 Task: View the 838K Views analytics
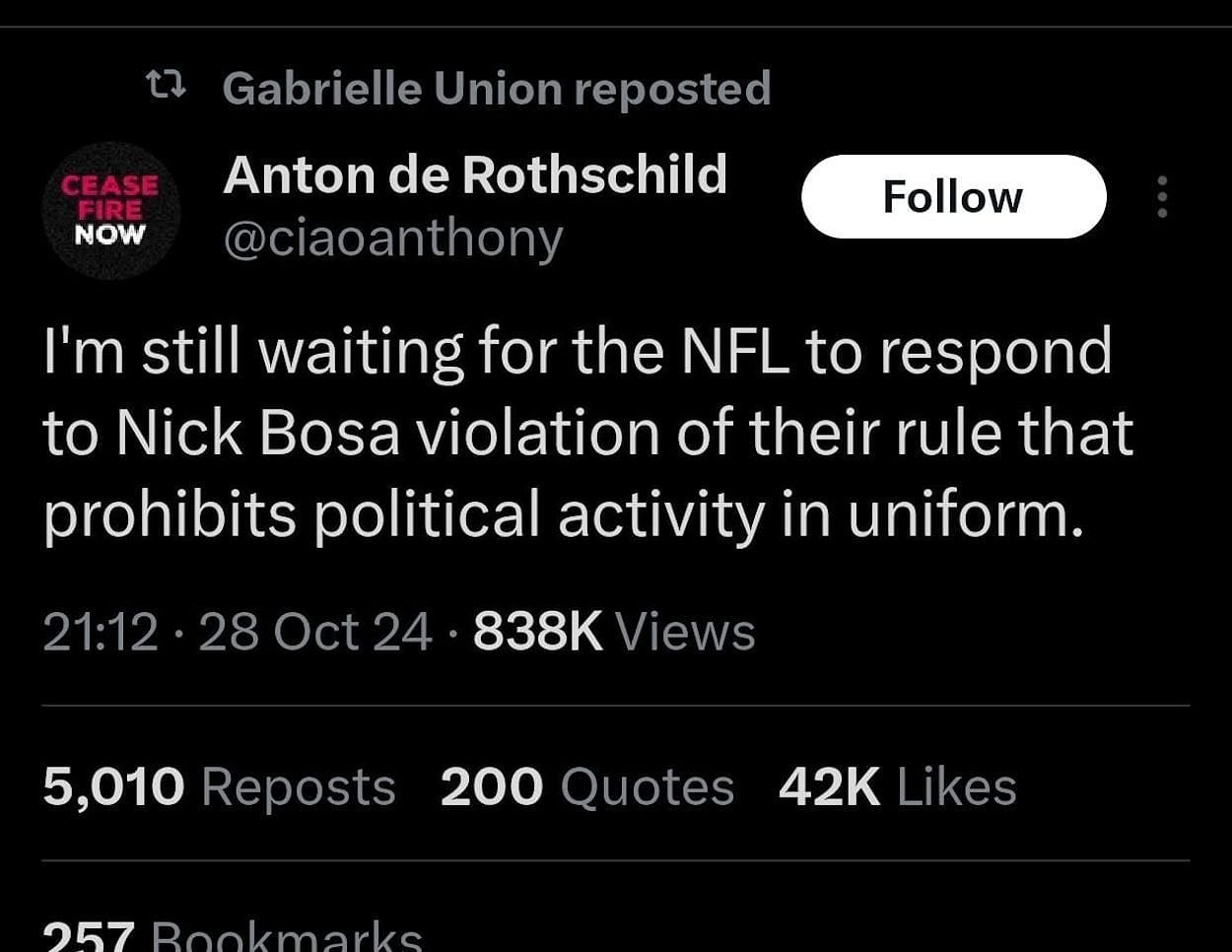(614, 632)
